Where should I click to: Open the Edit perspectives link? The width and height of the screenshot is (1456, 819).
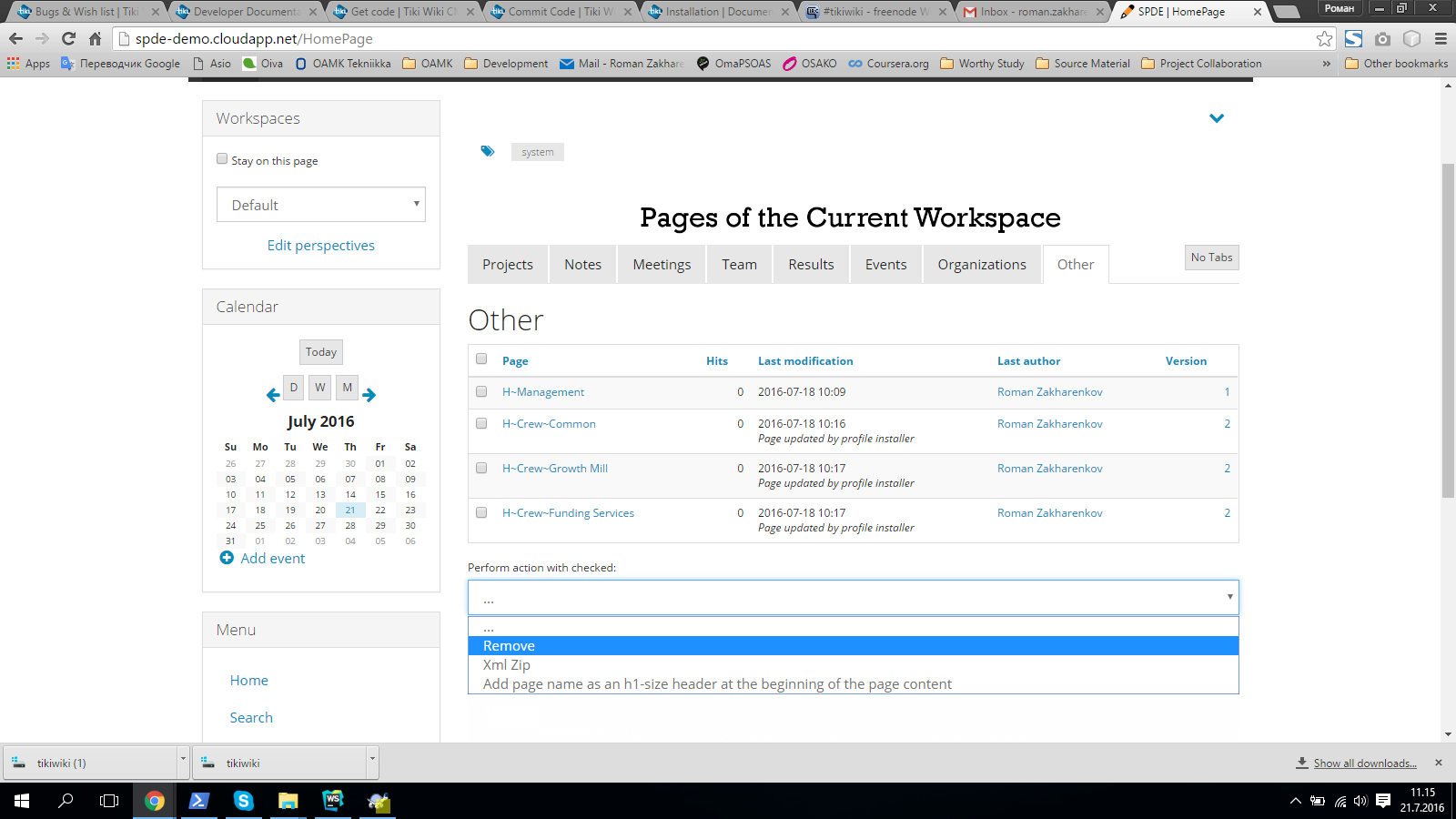[x=321, y=246]
